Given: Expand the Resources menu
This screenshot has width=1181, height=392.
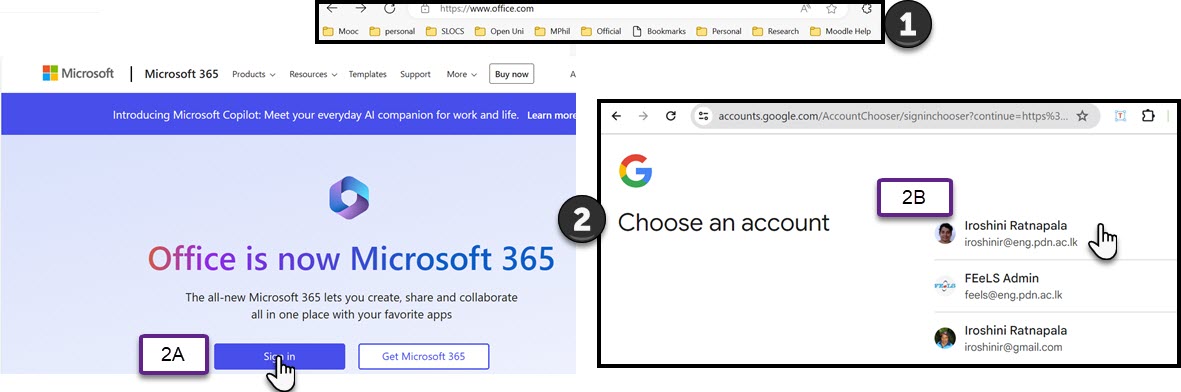Looking at the screenshot, I should [x=313, y=74].
